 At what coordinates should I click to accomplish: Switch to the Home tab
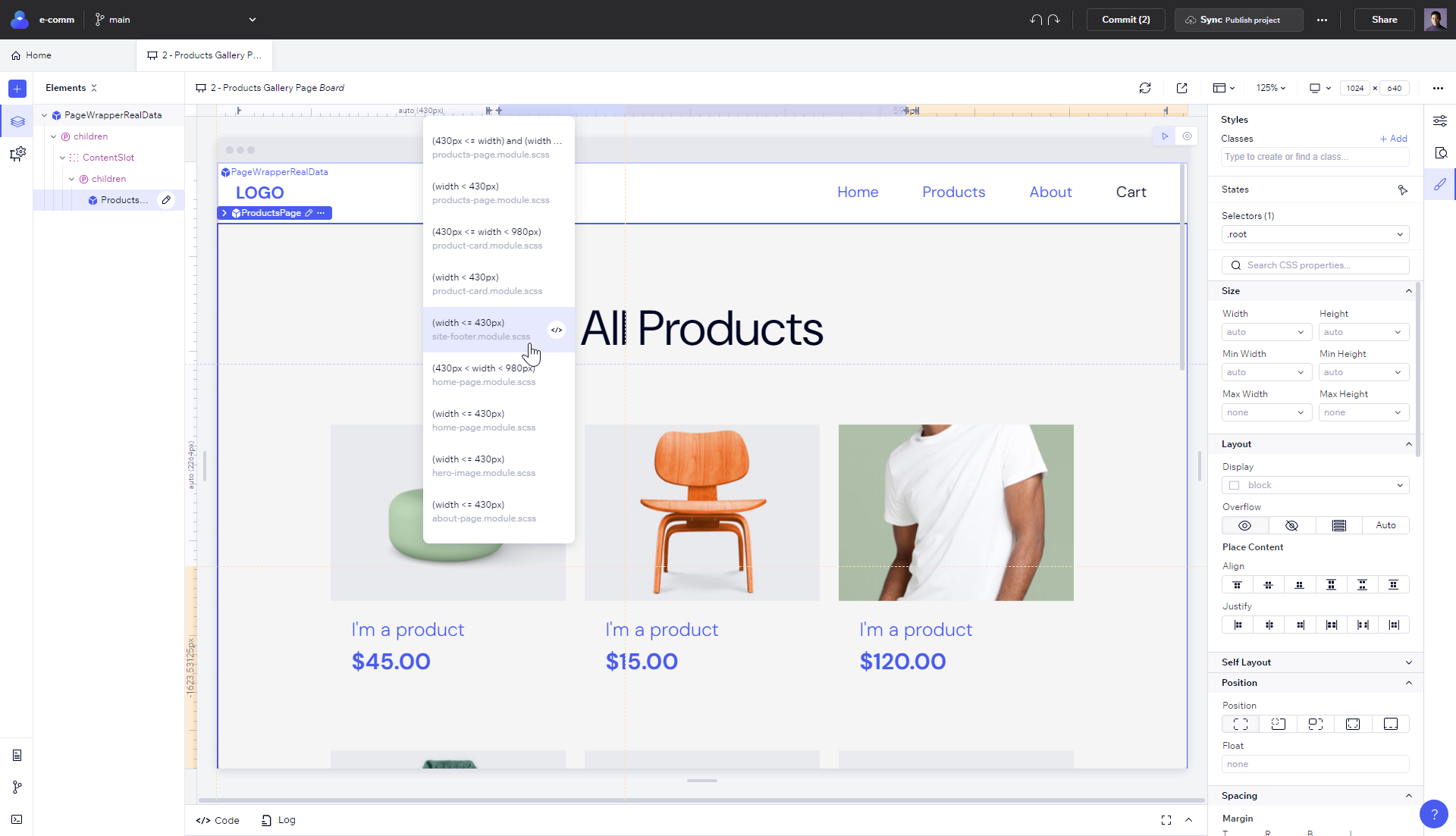32,55
